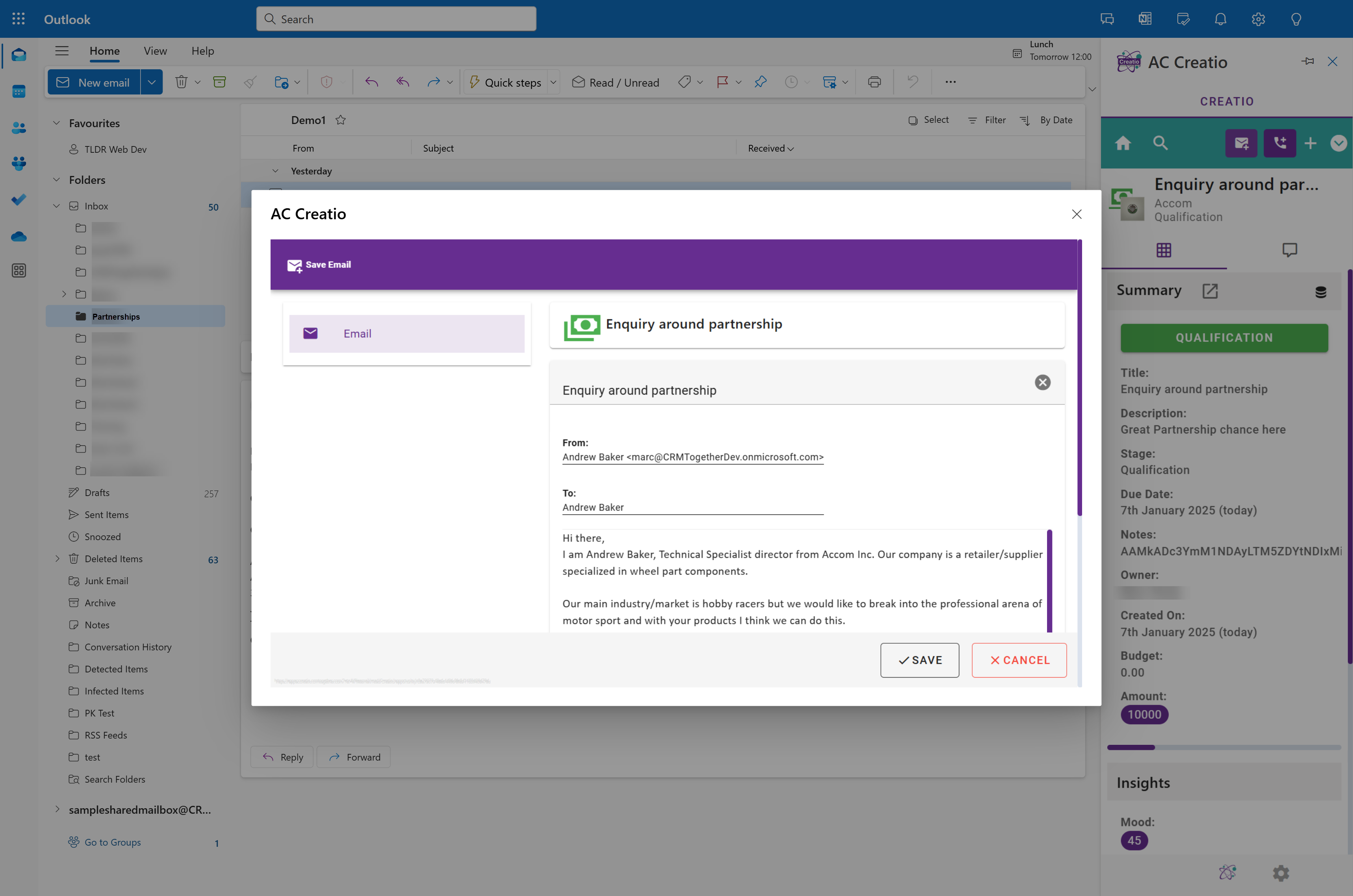Screen dimensions: 1353x896
Task: Select the Email tab in Save Email dialog
Action: point(406,334)
